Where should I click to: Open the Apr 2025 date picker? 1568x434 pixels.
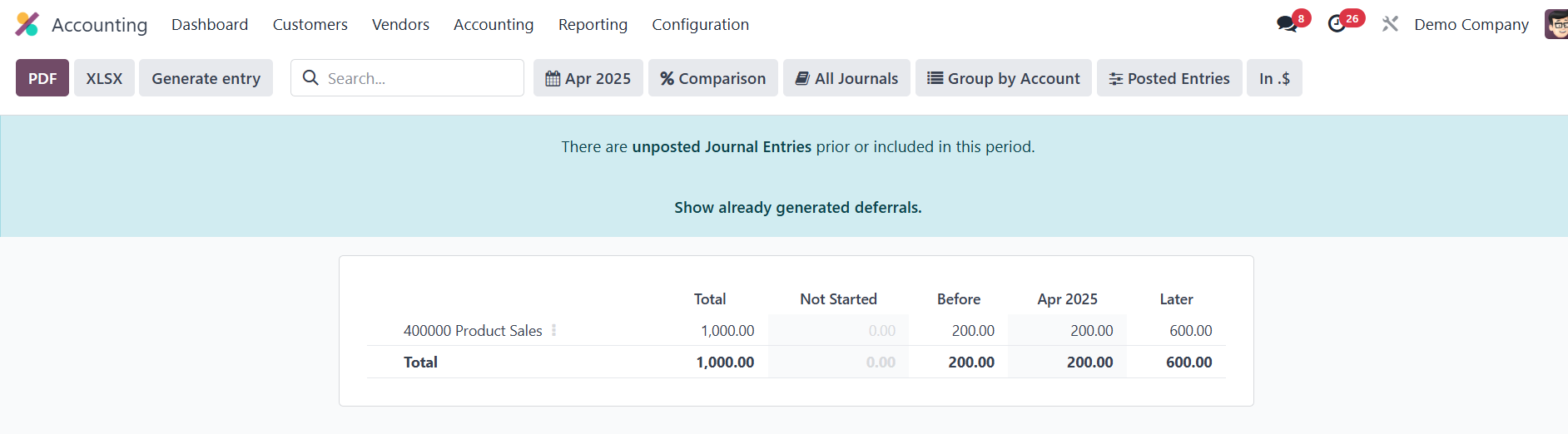click(588, 78)
